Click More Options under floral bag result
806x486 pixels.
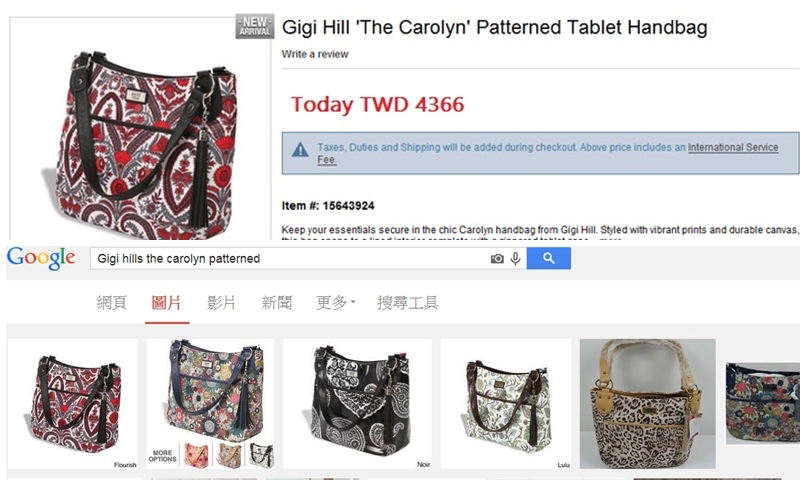click(x=162, y=456)
